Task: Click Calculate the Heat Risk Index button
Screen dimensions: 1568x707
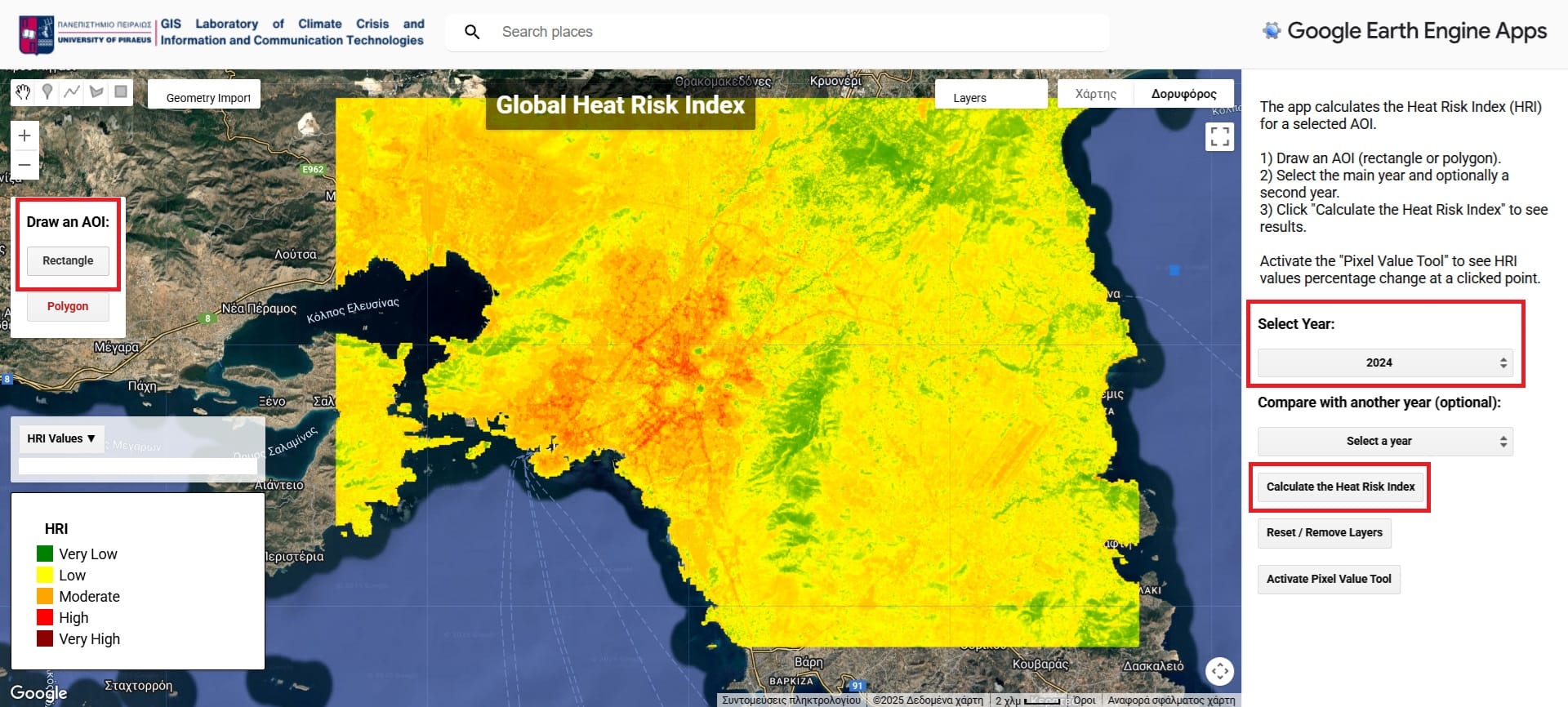Action: click(1340, 487)
